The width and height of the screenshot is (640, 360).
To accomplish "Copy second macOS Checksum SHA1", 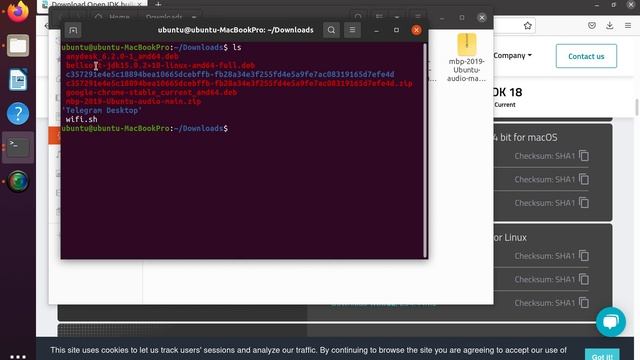I will 584,179.
